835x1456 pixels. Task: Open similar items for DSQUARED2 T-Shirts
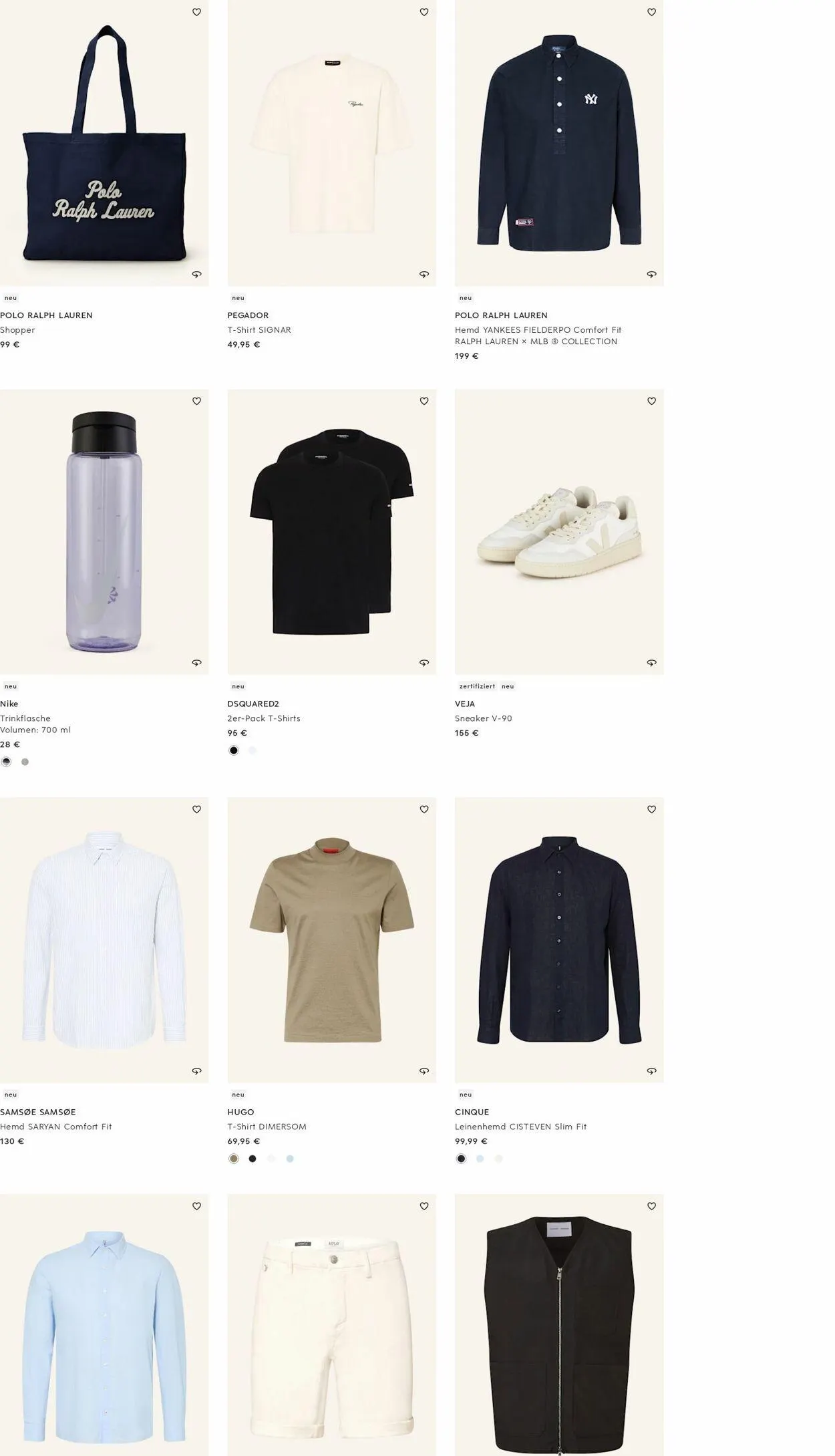424,663
